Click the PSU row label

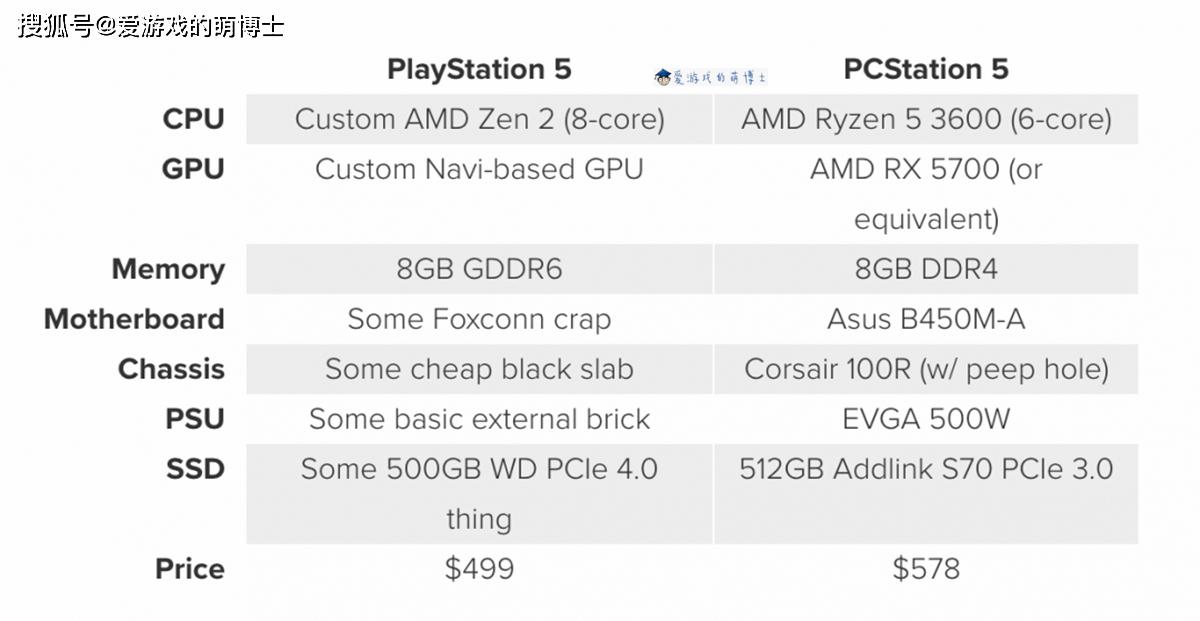click(x=195, y=419)
